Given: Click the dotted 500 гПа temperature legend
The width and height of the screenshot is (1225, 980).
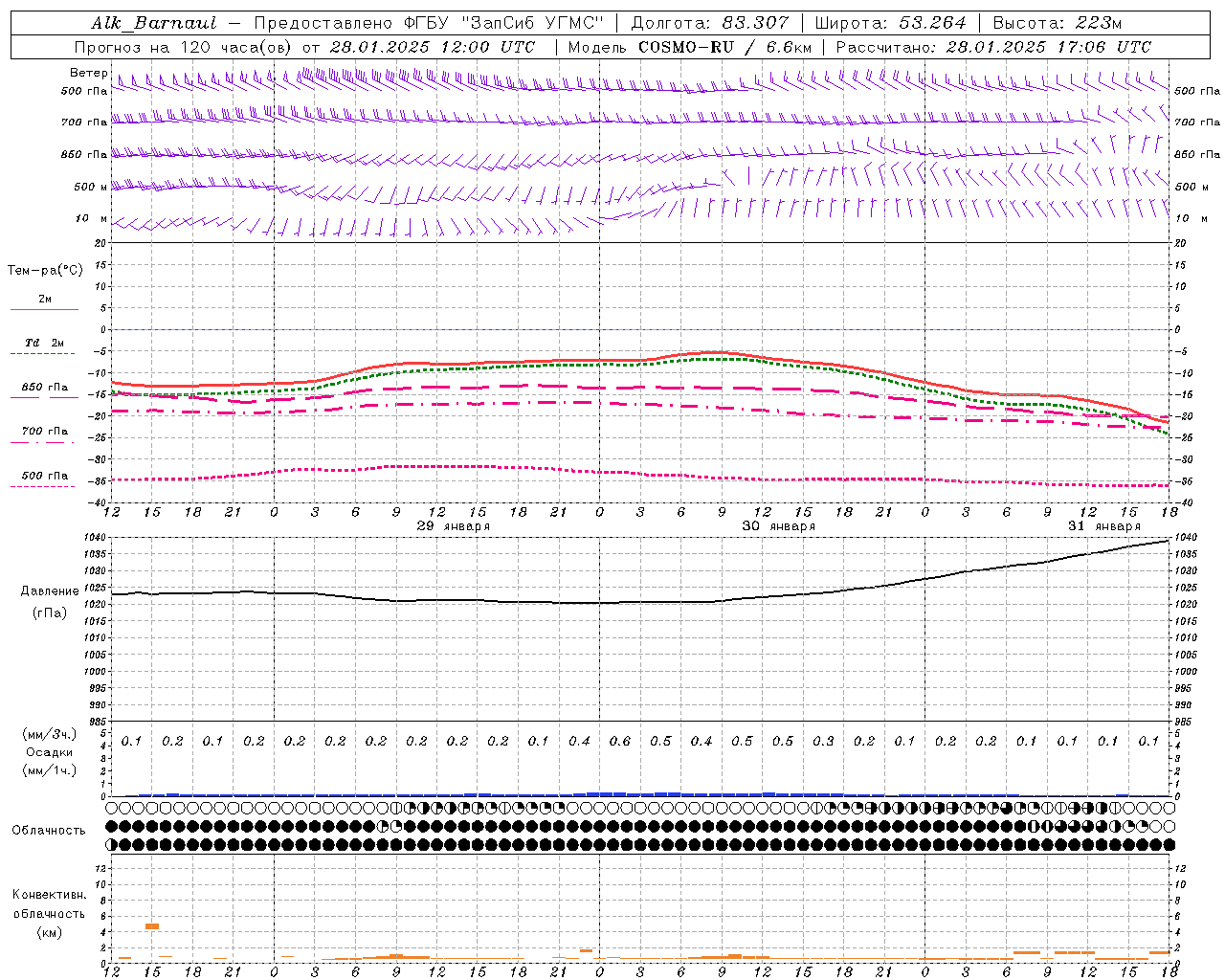Looking at the screenshot, I should click(44, 480).
